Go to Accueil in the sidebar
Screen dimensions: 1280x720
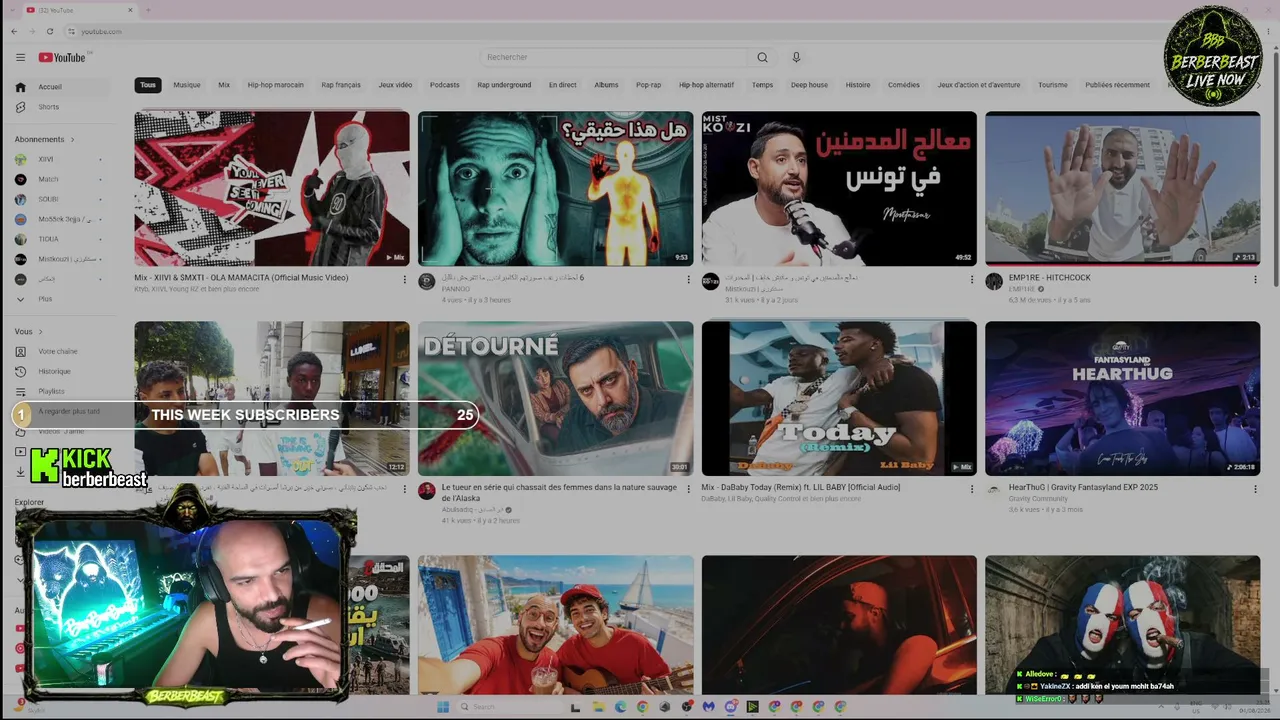click(62, 87)
